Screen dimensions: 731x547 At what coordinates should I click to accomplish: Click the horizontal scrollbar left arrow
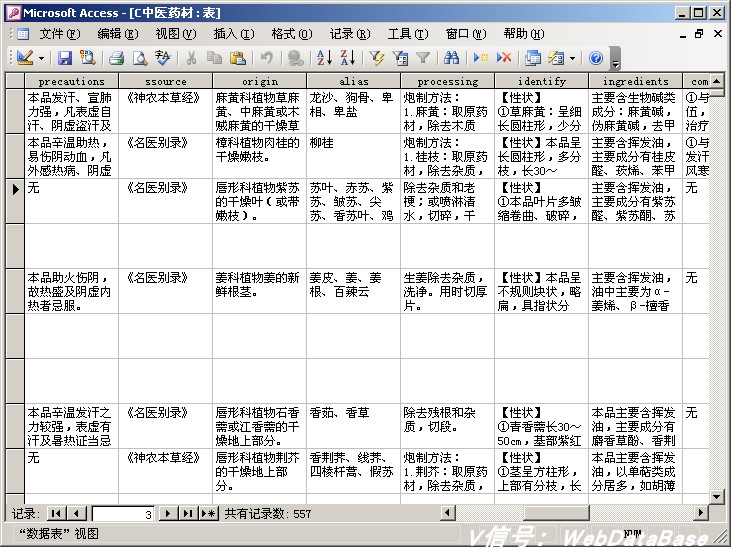coord(448,513)
